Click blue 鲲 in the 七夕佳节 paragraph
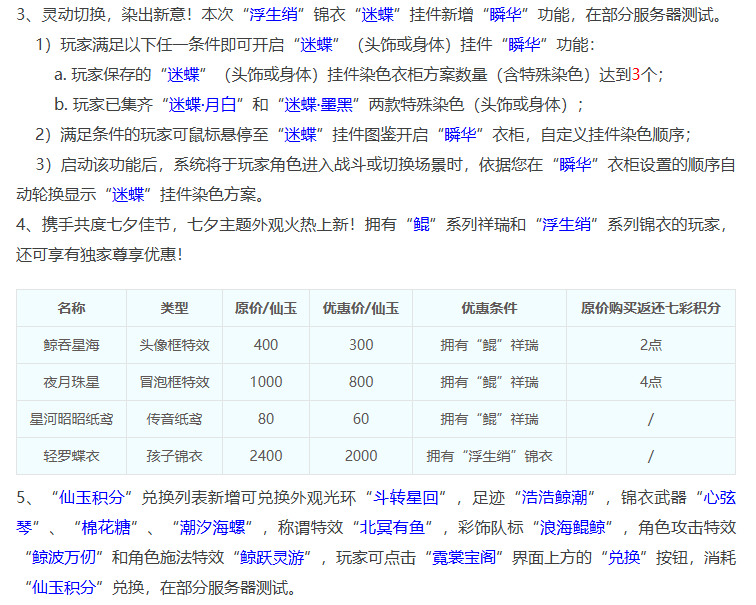Image resolution: width=756 pixels, height=605 pixels. point(421,225)
